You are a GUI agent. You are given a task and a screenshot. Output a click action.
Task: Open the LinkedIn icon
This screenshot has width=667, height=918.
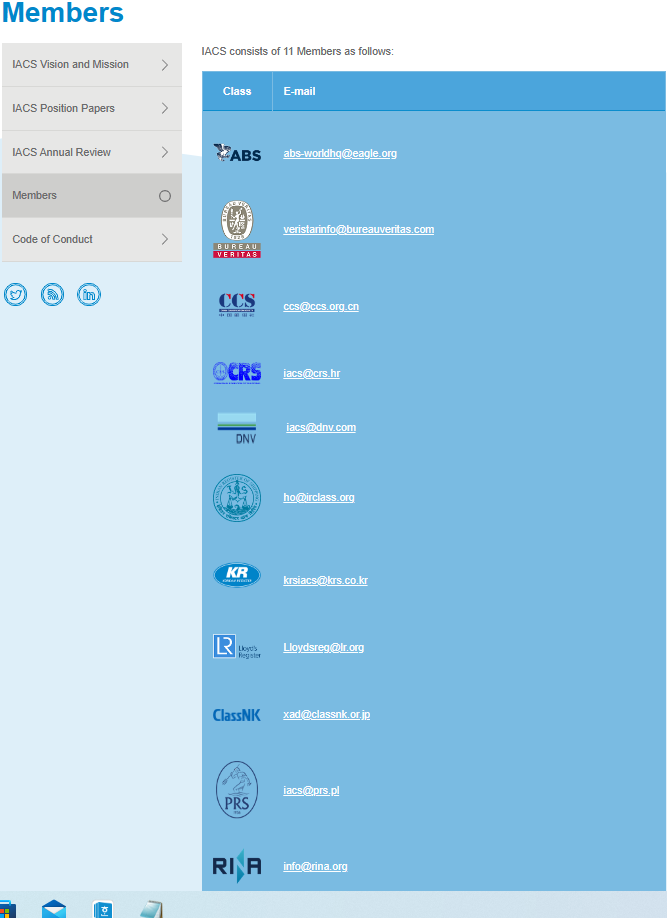point(89,294)
